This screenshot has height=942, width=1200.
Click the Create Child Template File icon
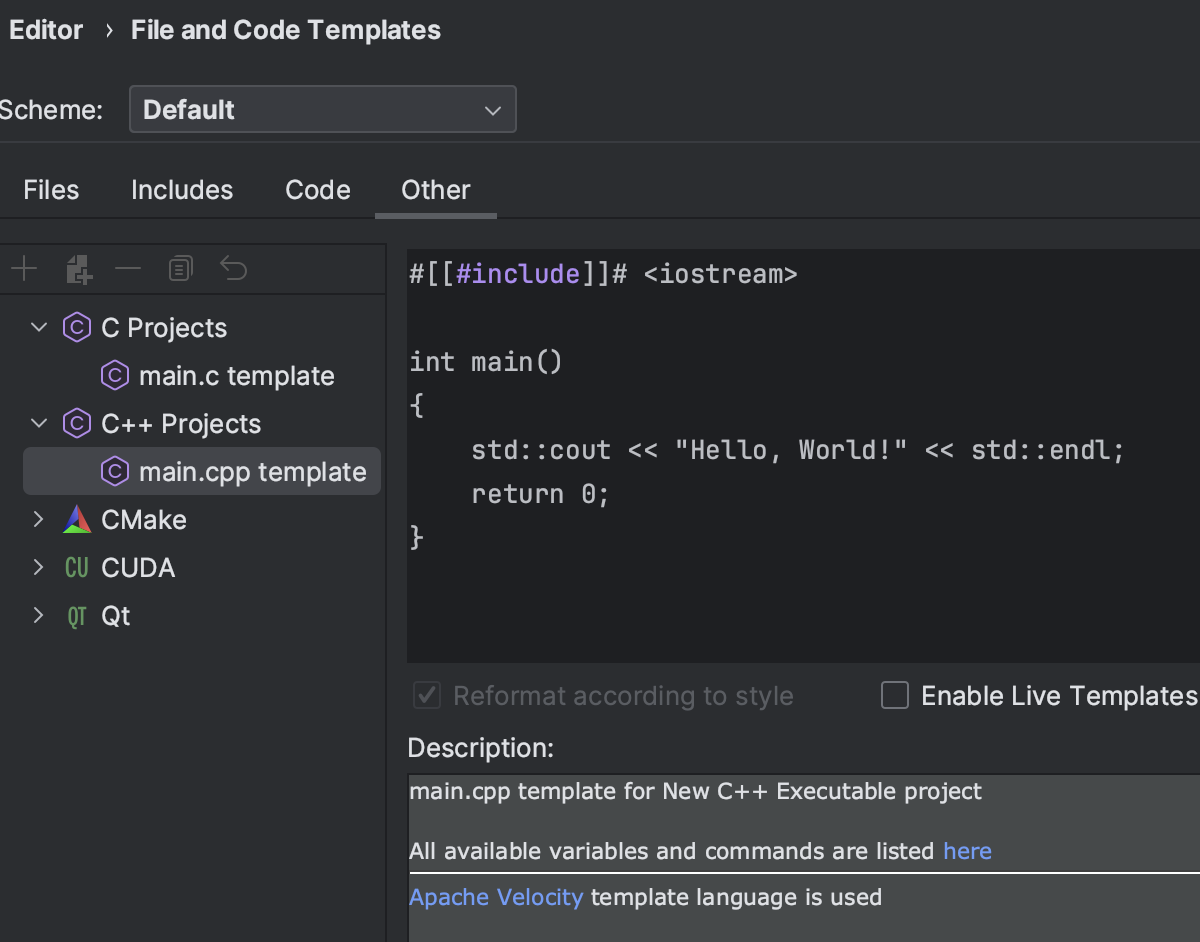point(78,269)
